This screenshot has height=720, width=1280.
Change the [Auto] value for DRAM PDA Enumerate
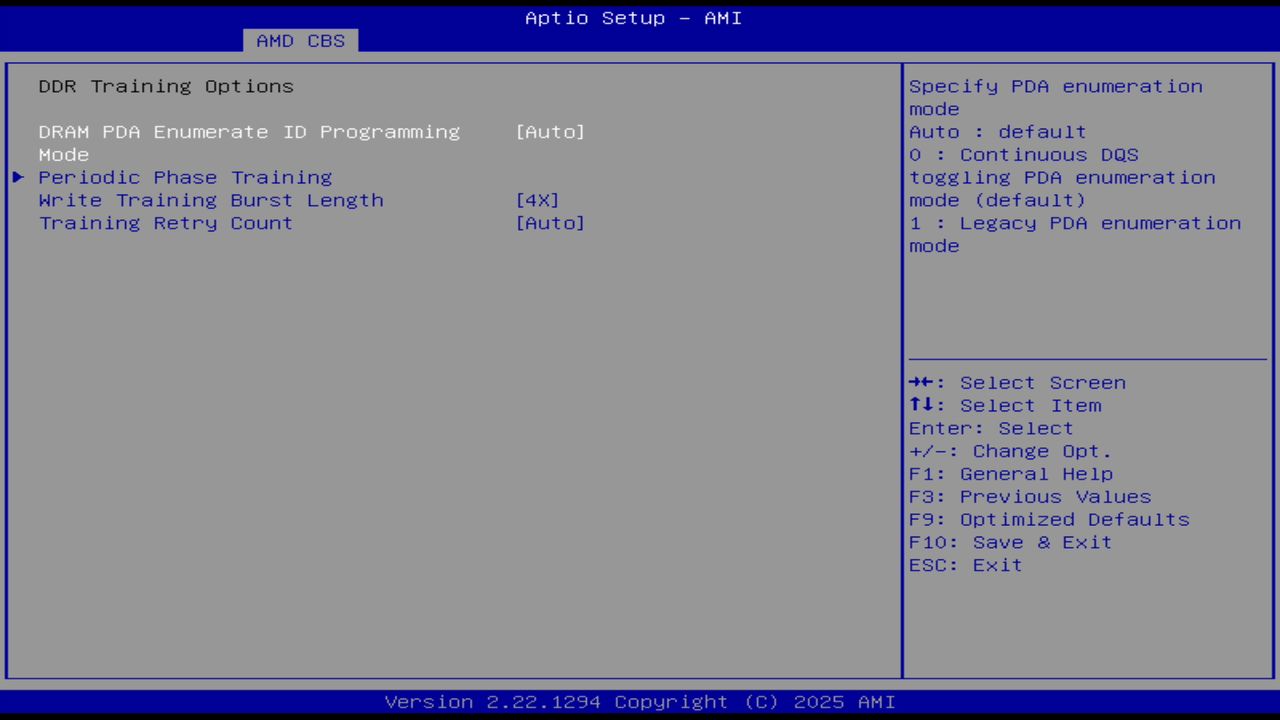[x=550, y=132]
